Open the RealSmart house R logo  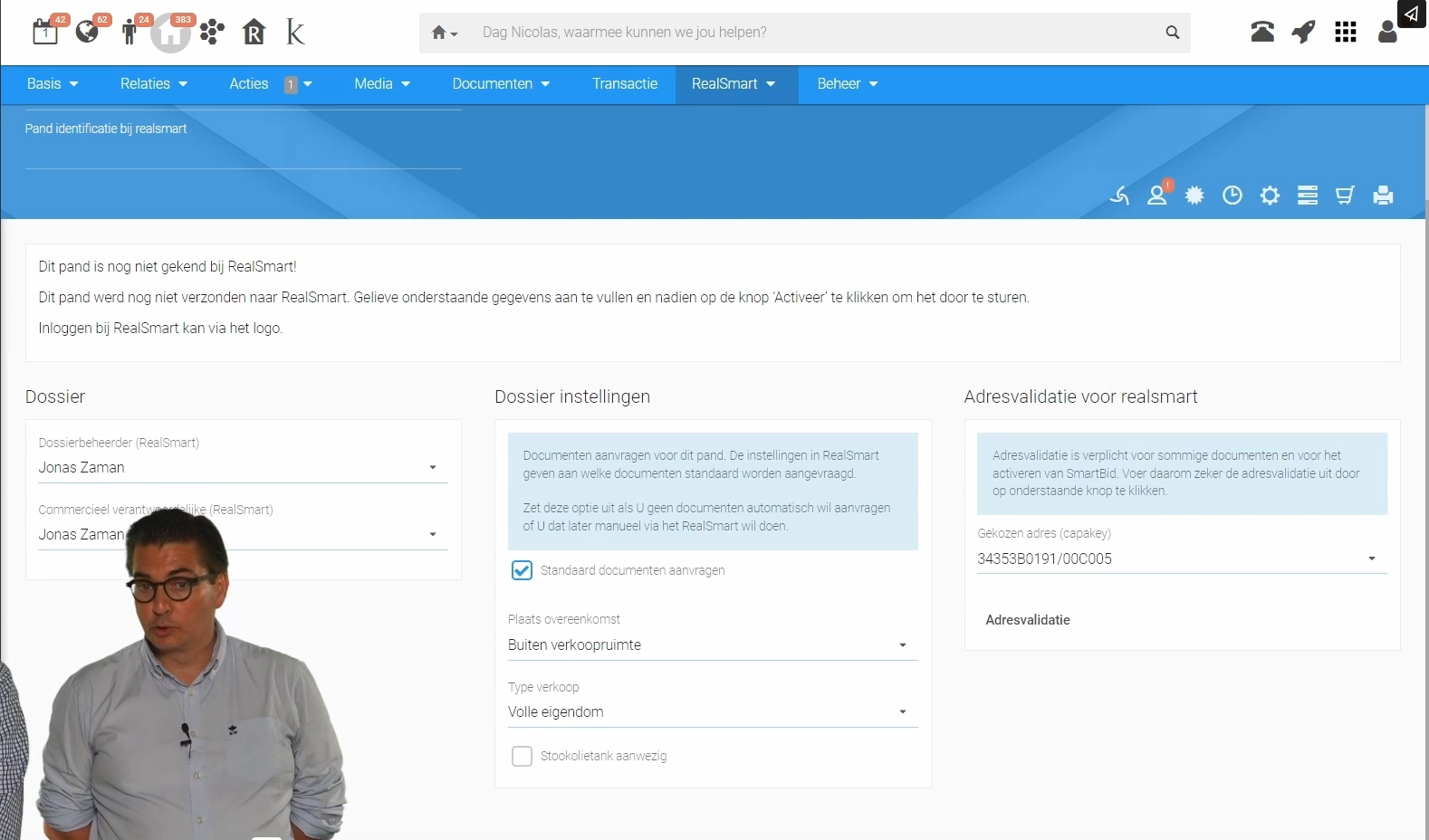(x=254, y=33)
